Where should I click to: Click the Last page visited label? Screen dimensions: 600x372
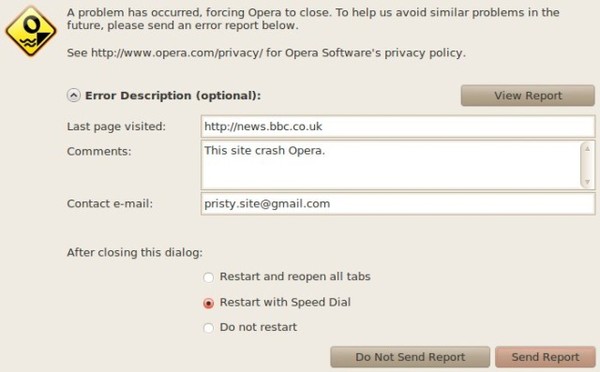pos(116,127)
